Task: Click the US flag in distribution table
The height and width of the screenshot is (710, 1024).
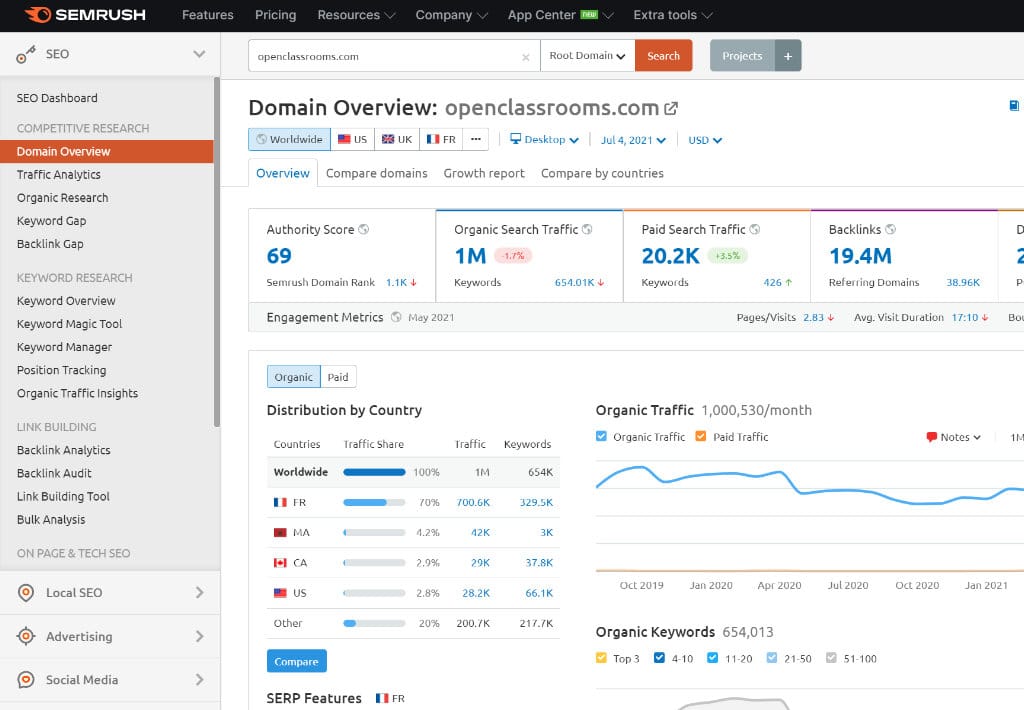Action: pyautogui.click(x=280, y=593)
